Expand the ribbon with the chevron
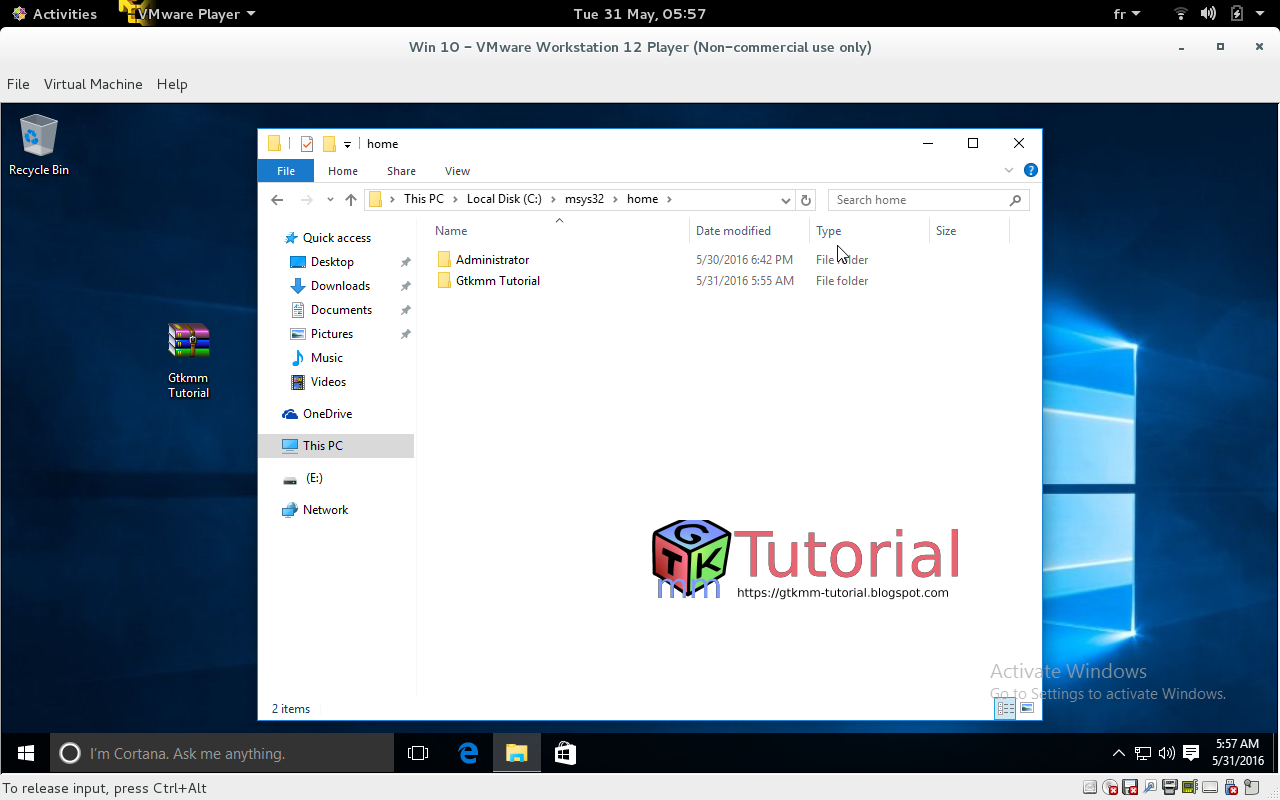This screenshot has height=800, width=1280. 1009,171
